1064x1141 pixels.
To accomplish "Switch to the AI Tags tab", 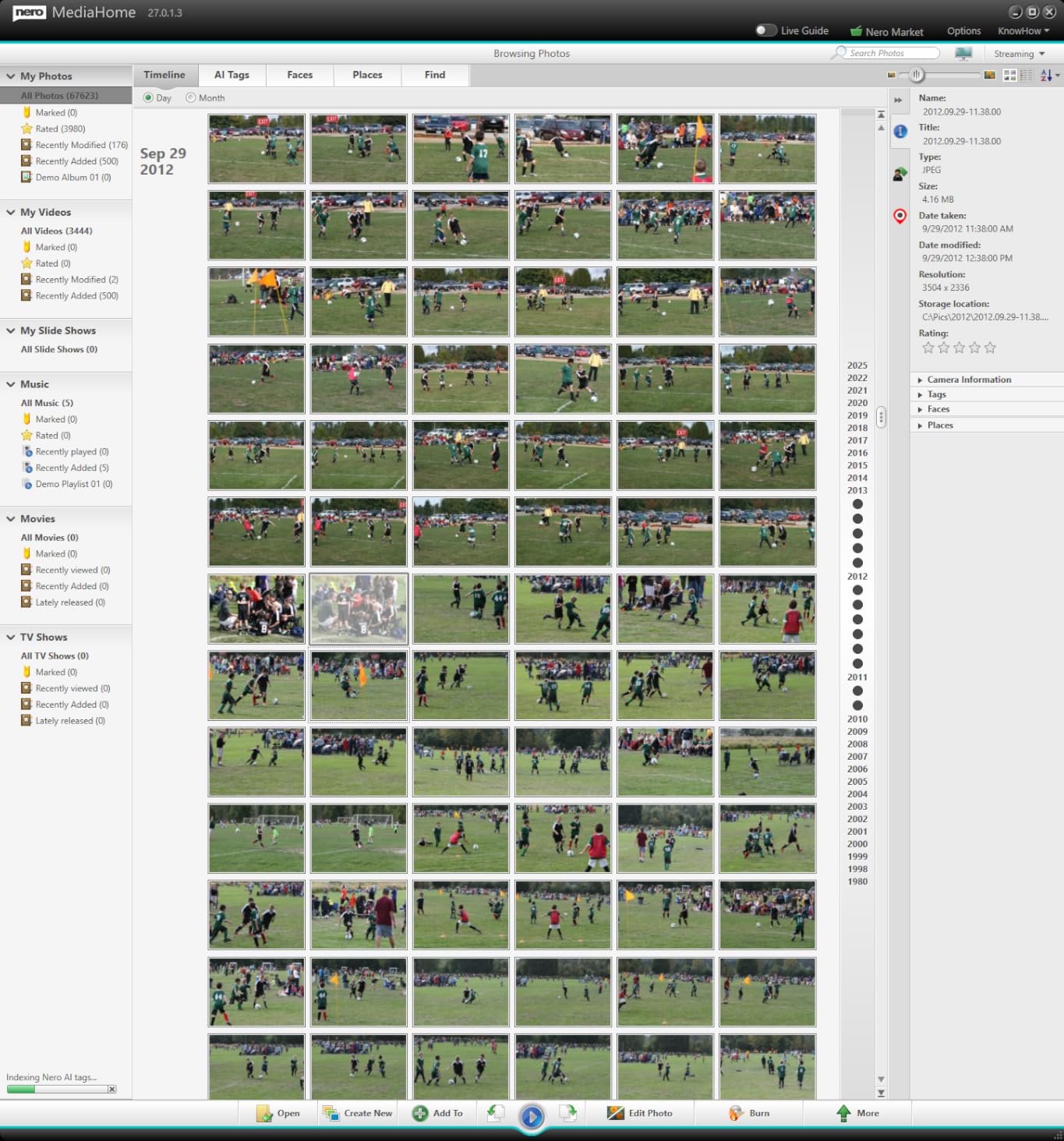I will pos(232,75).
